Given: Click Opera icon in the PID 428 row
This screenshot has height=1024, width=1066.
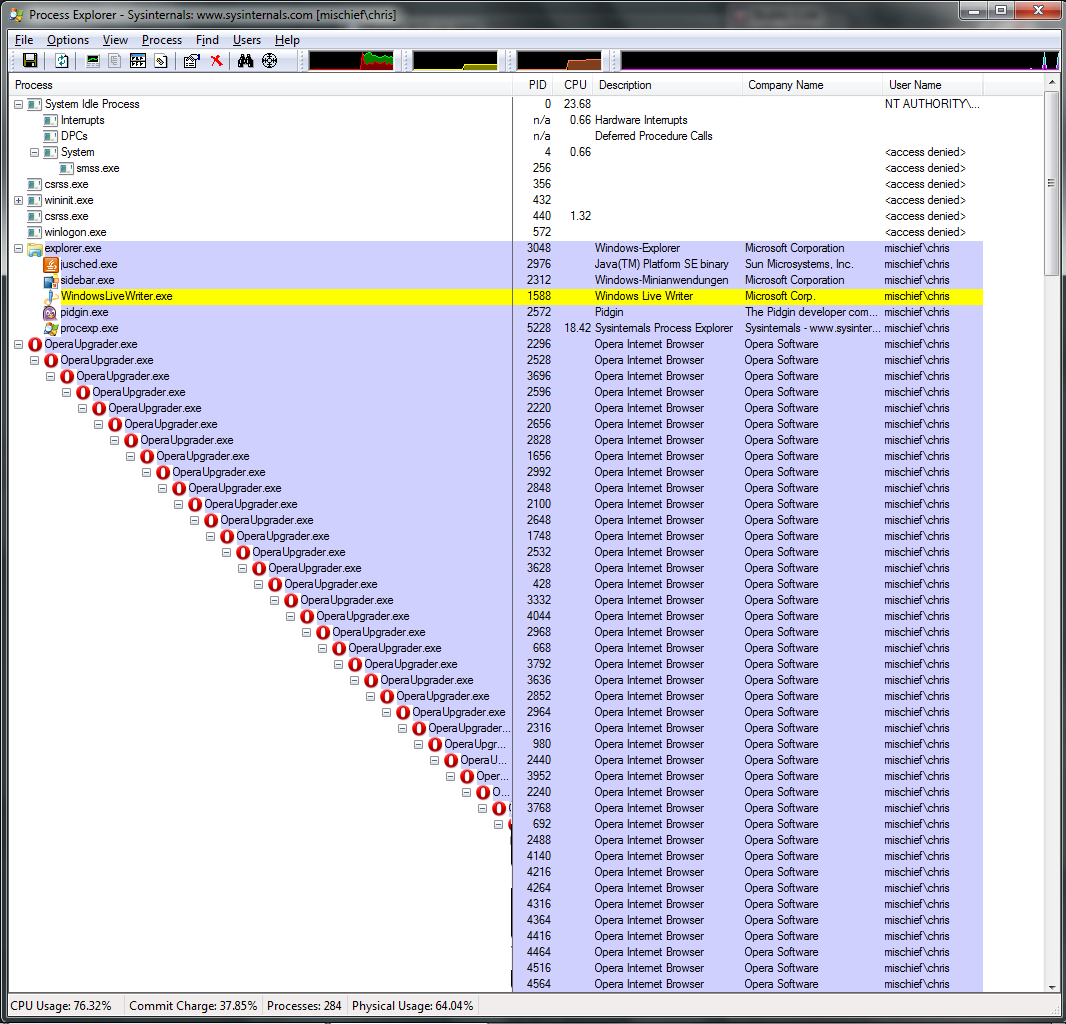Looking at the screenshot, I should click(x=275, y=585).
